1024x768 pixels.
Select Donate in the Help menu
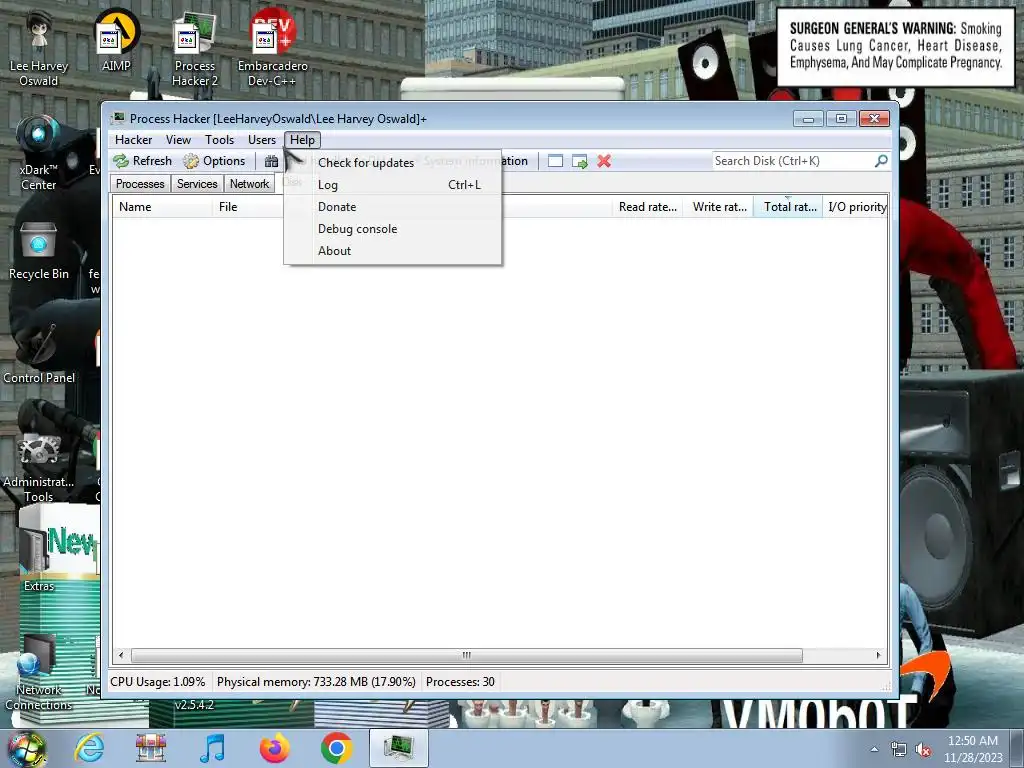(392, 206)
